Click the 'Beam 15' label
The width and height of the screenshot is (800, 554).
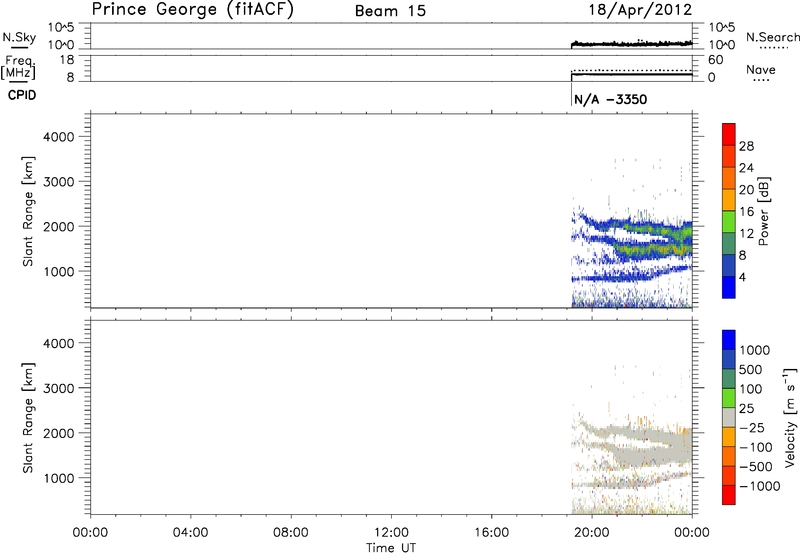pyautogui.click(x=390, y=11)
